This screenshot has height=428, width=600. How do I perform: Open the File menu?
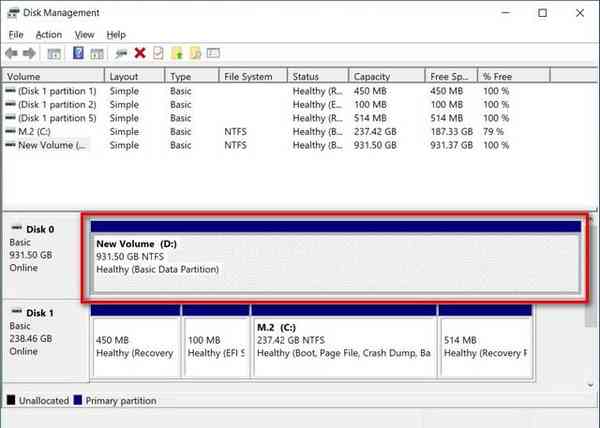click(x=16, y=34)
